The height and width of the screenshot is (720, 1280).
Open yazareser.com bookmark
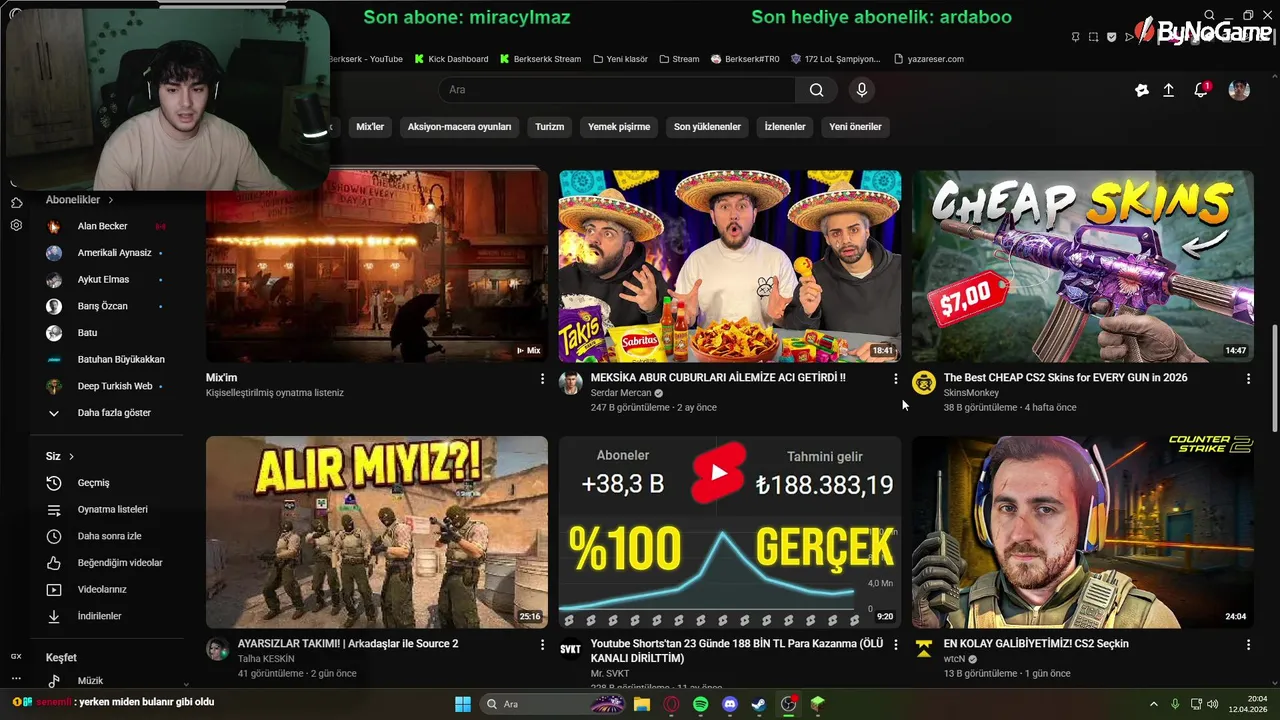point(929,59)
